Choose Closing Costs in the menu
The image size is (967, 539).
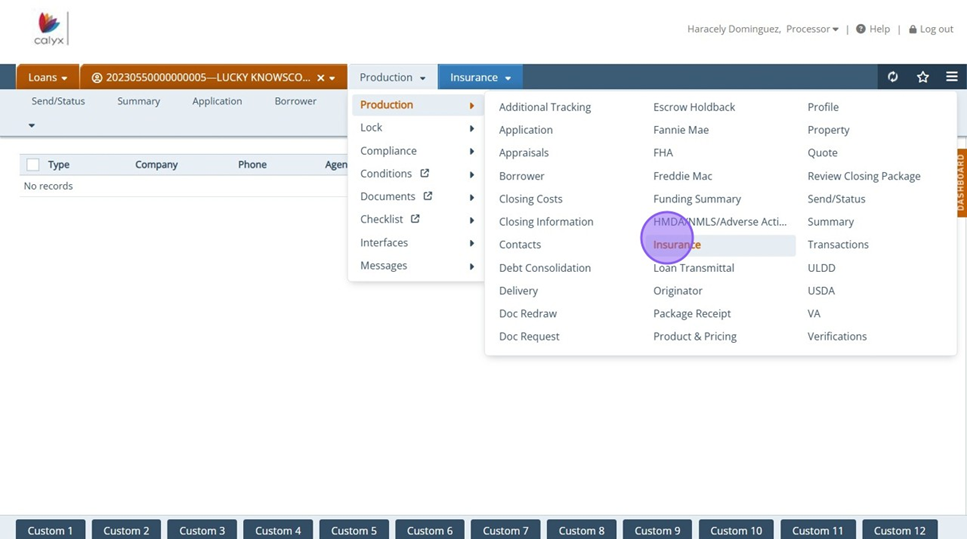coord(530,199)
